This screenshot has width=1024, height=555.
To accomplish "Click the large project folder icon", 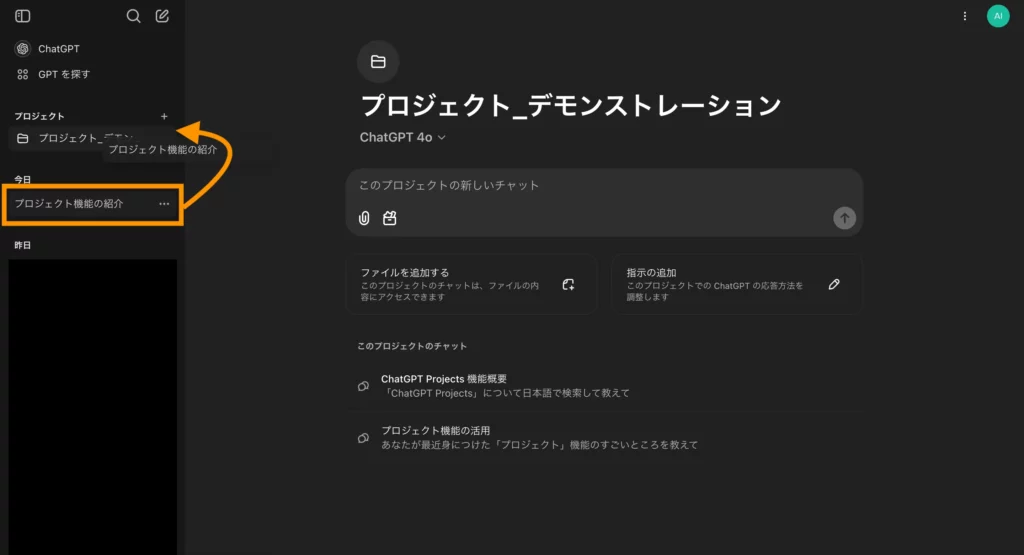I will tap(378, 62).
